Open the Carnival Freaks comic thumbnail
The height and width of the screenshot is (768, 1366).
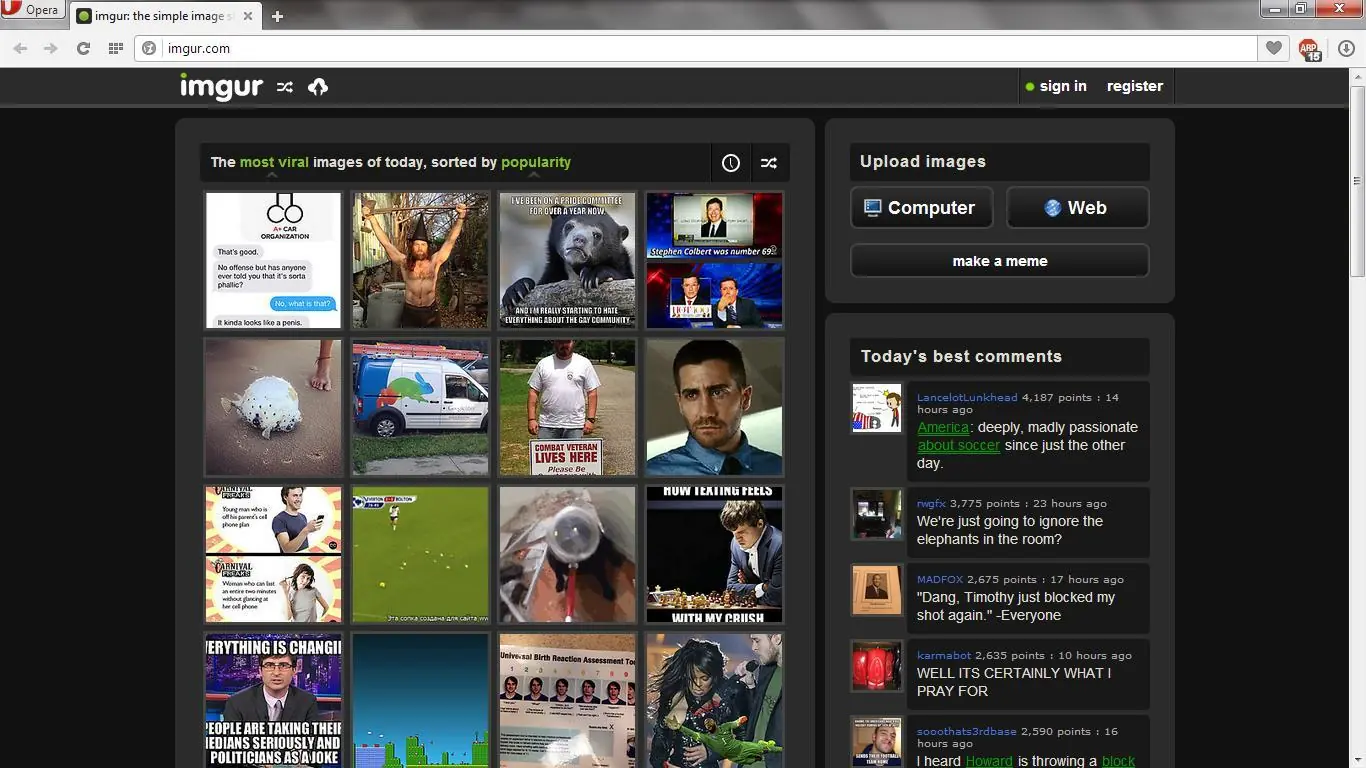coord(273,555)
